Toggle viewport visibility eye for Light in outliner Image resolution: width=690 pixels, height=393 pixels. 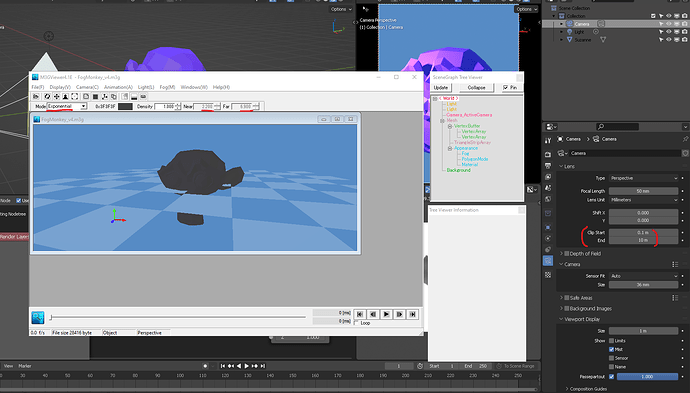(x=669, y=32)
